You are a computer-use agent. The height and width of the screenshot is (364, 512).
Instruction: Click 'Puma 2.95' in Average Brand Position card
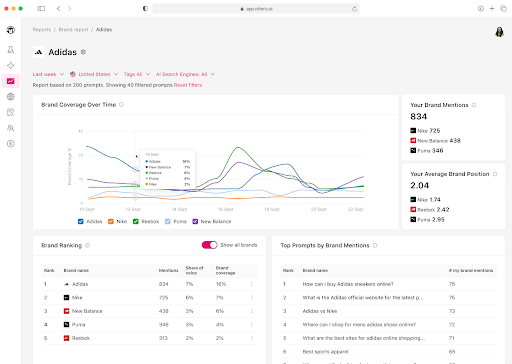click(x=427, y=220)
